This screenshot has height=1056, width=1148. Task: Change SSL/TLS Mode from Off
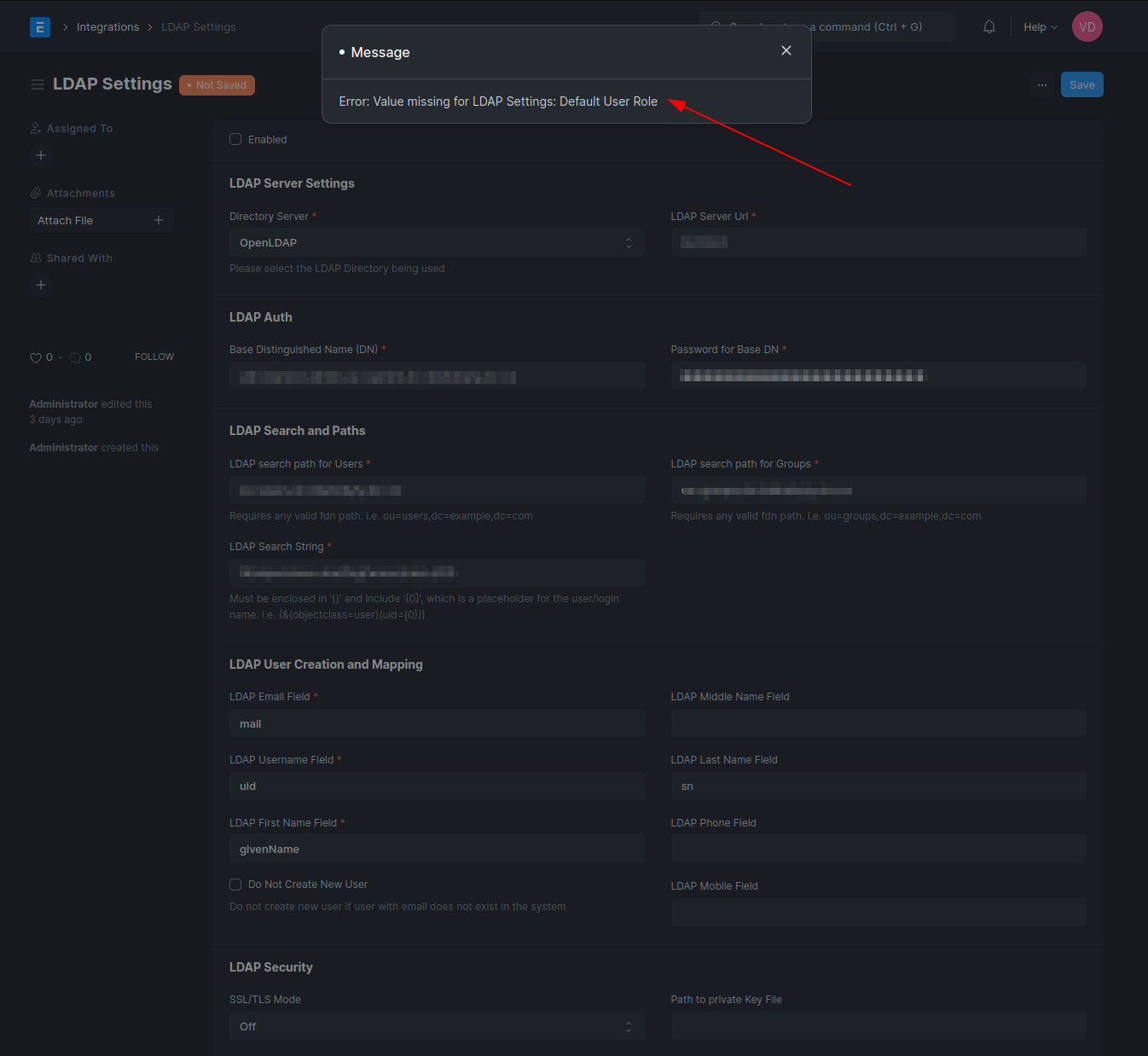click(437, 1026)
